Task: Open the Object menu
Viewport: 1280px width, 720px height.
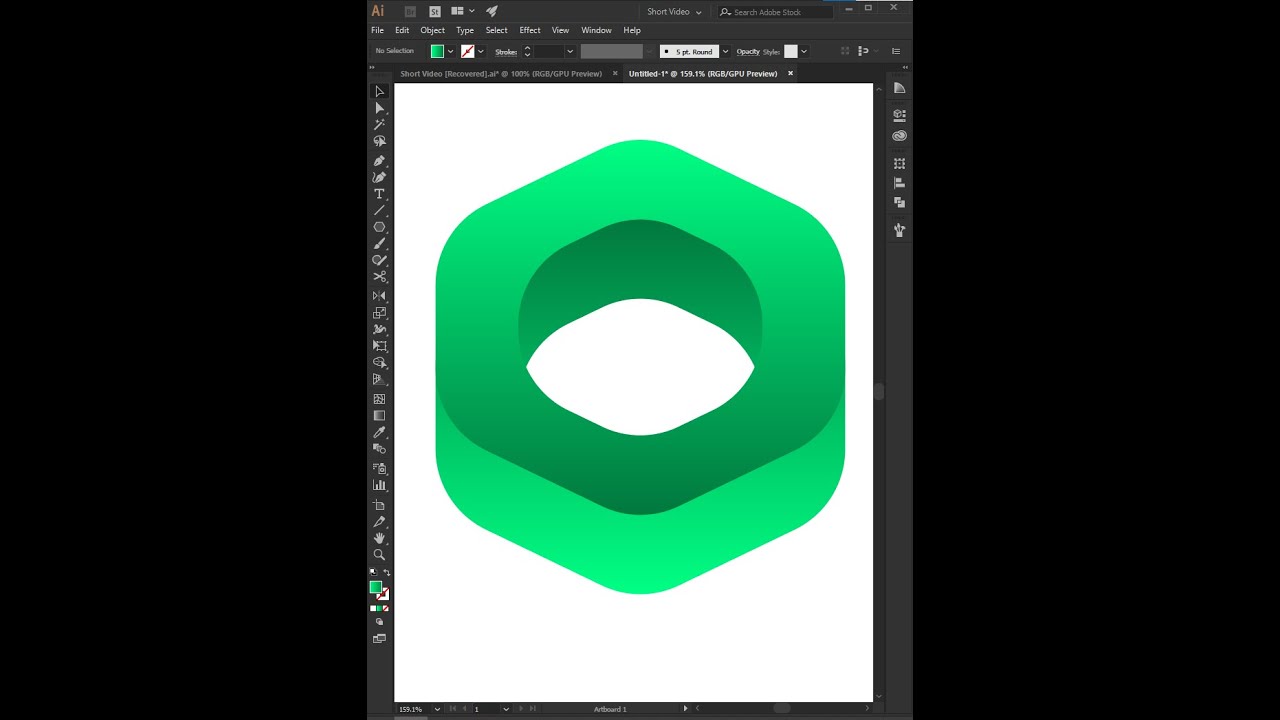Action: 432,30
